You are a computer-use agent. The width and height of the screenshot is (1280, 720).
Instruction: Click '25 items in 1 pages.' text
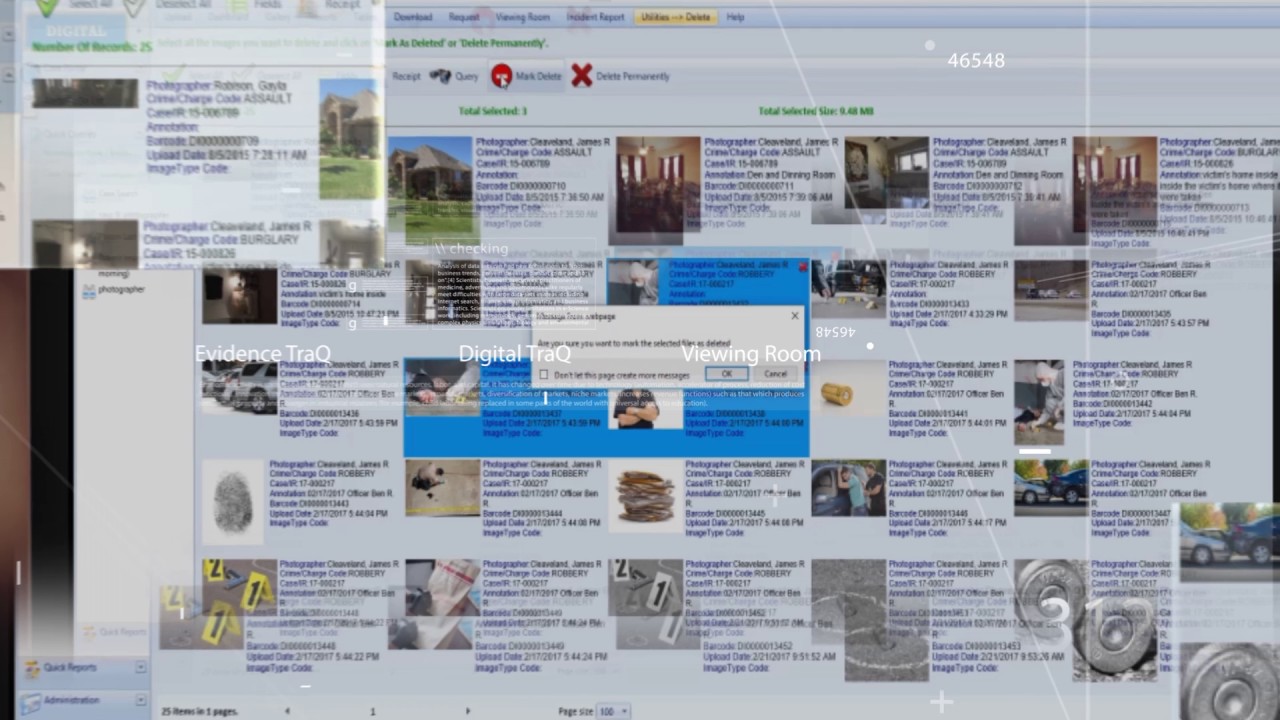[201, 711]
